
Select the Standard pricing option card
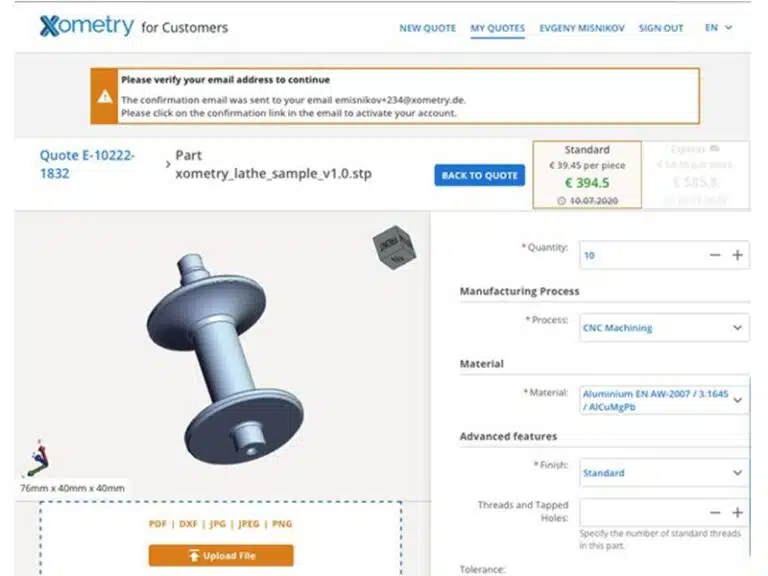(x=587, y=175)
